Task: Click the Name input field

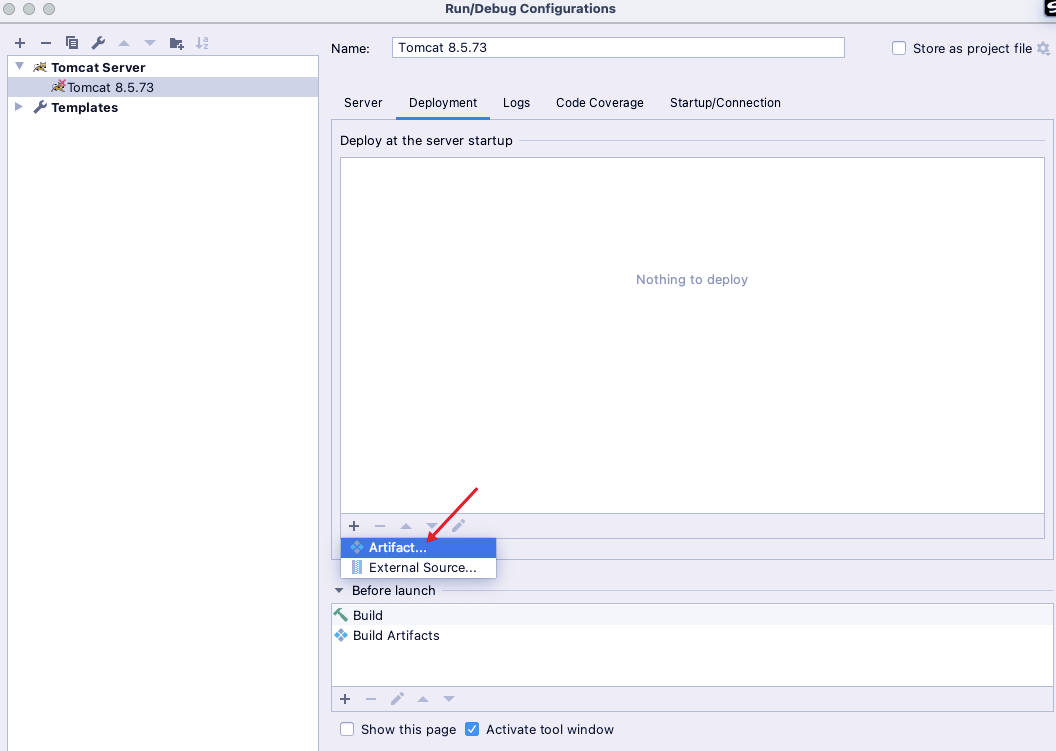Action: pos(618,48)
